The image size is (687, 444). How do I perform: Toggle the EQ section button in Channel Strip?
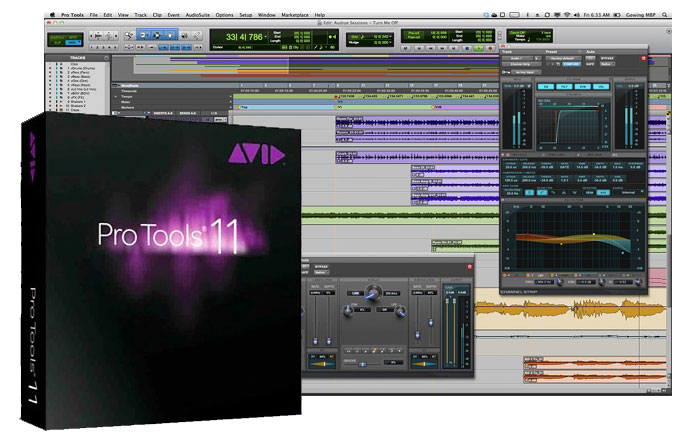[546, 87]
